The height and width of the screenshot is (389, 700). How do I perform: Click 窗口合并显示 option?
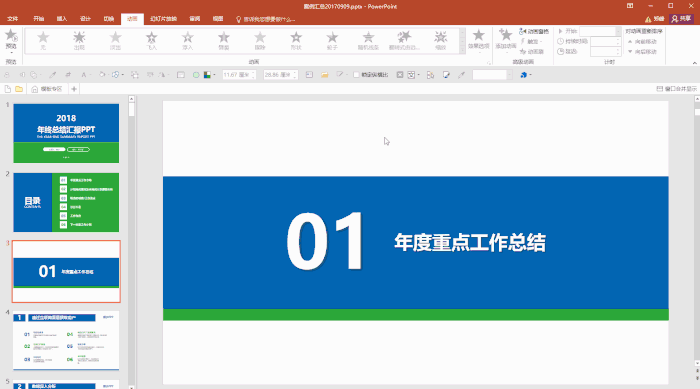click(676, 89)
